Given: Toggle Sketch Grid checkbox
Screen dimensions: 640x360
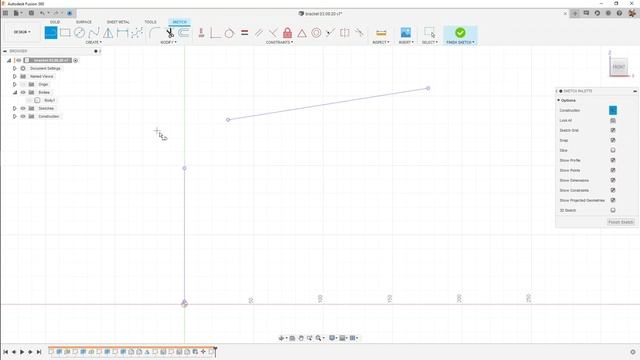Looking at the screenshot, I should click(613, 130).
